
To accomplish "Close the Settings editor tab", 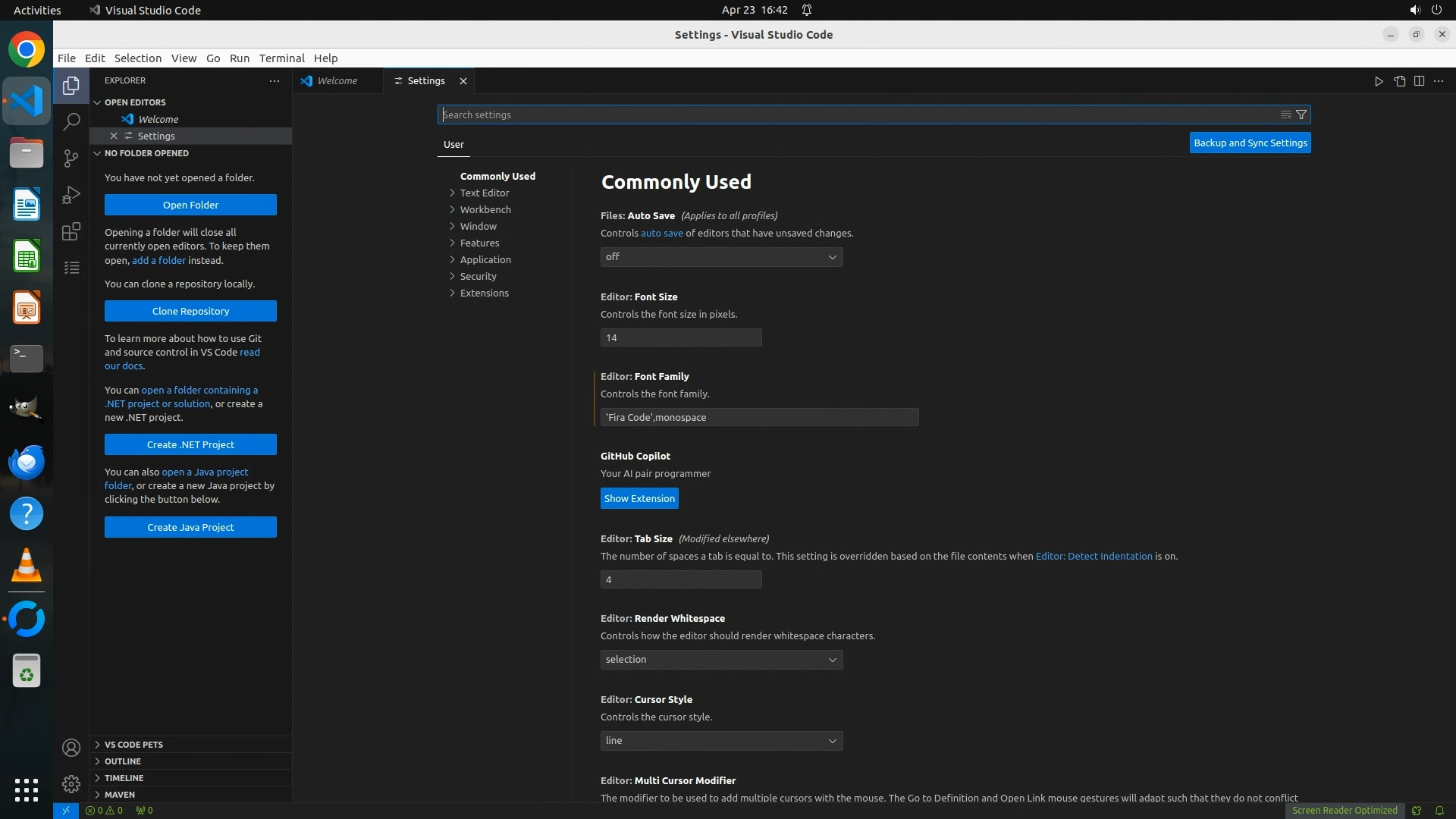I will point(463,81).
